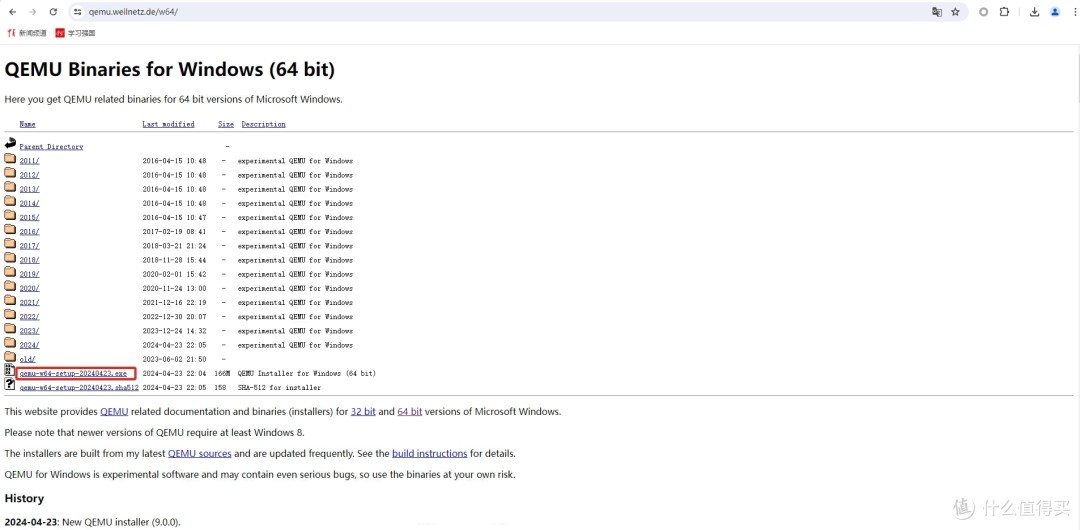
Task: Open the 2017/ folder link
Action: (x=29, y=246)
